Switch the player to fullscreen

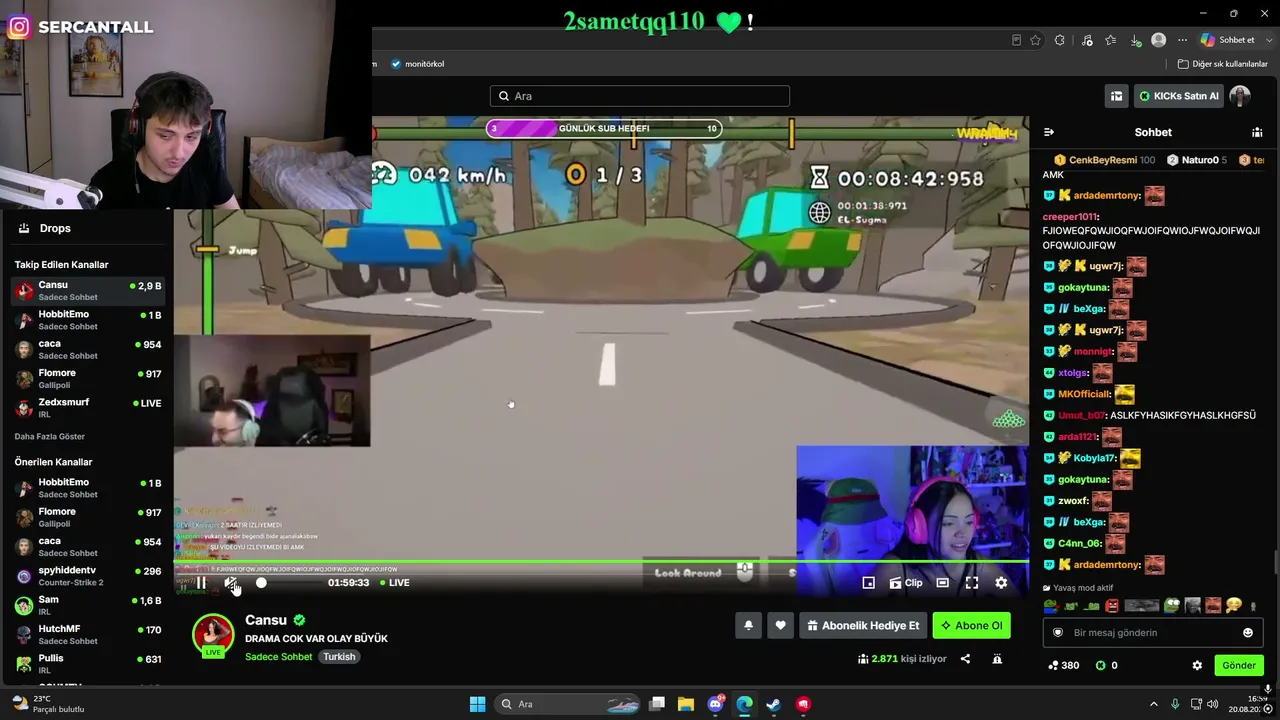point(971,583)
